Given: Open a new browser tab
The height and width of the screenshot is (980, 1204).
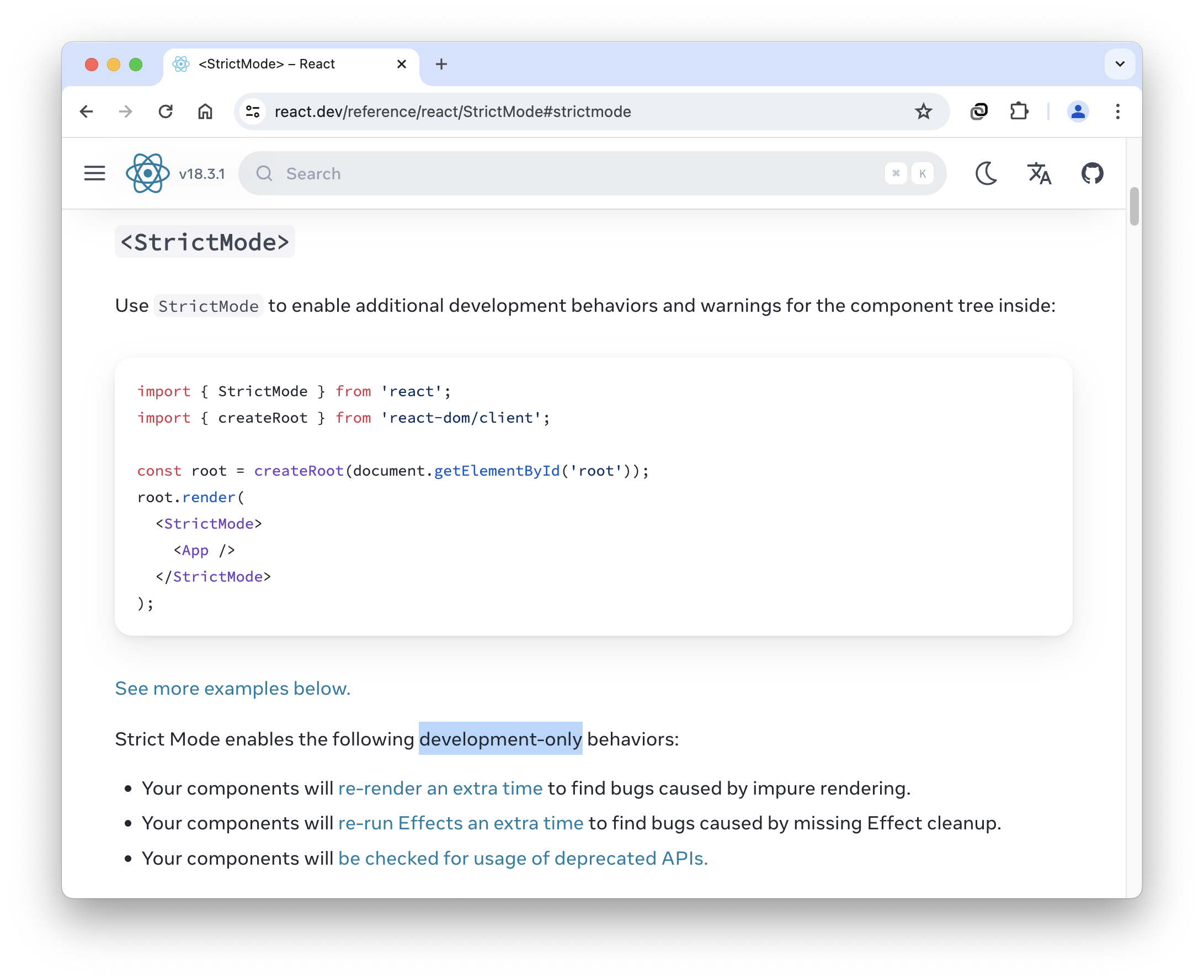Looking at the screenshot, I should [441, 65].
